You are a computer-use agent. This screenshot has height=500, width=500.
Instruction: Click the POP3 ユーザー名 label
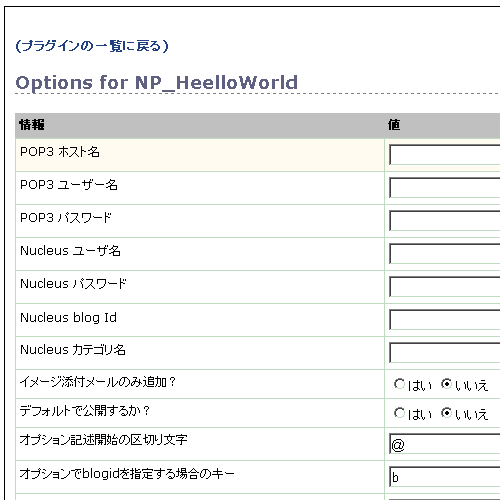pos(69,185)
